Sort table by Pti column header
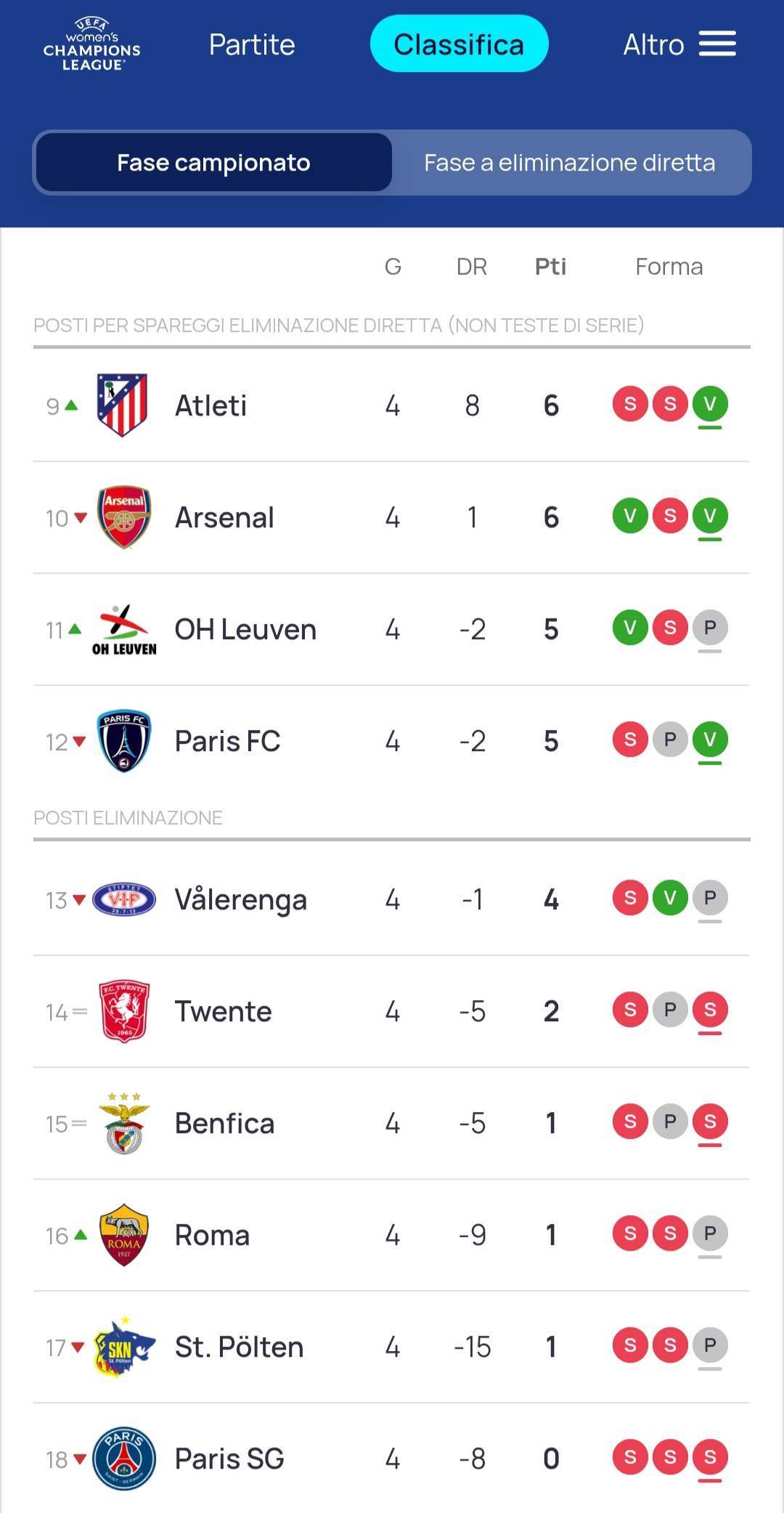This screenshot has height=1513, width=784. 550,267
